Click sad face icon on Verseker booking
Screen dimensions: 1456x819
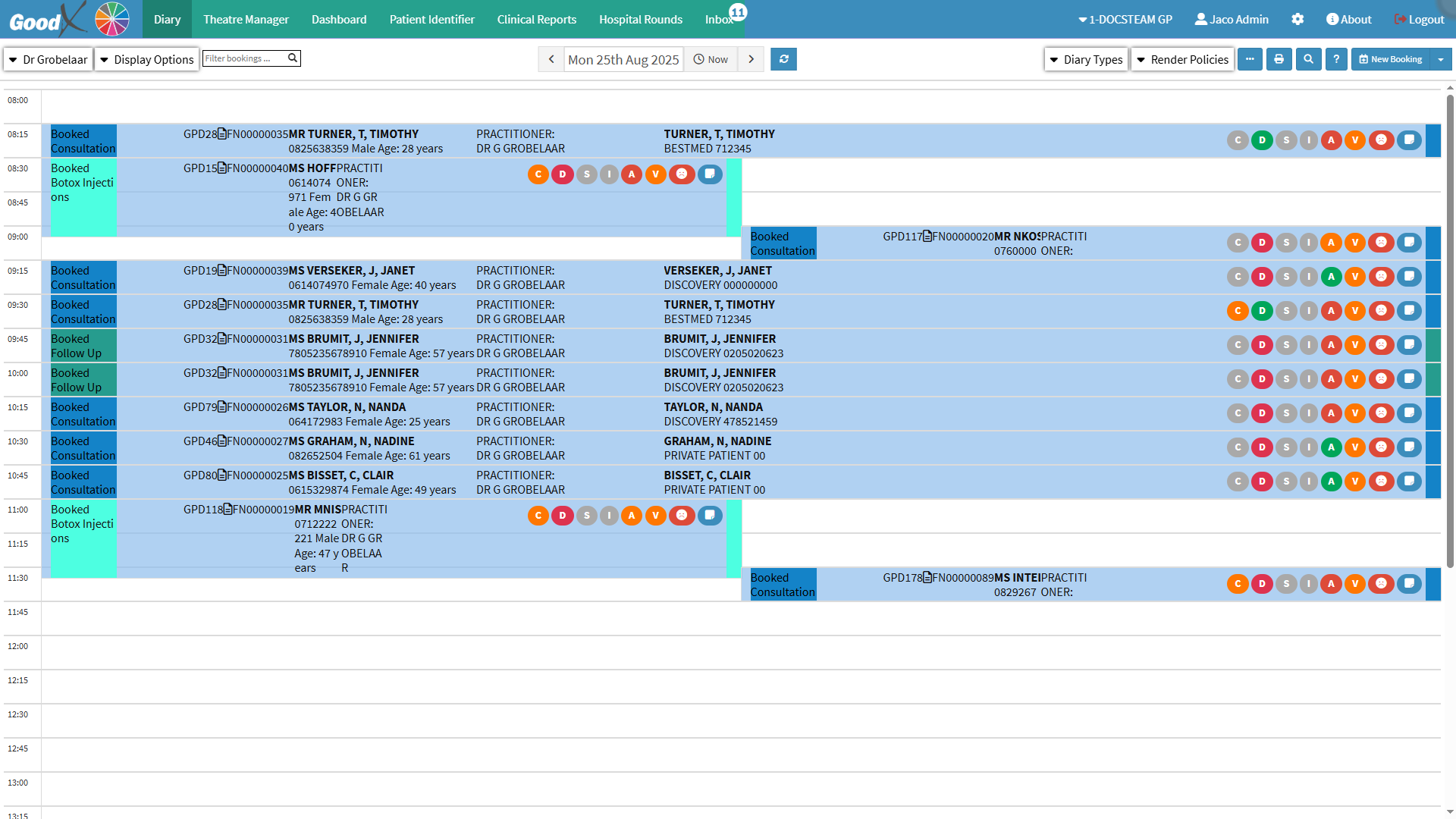1381,277
